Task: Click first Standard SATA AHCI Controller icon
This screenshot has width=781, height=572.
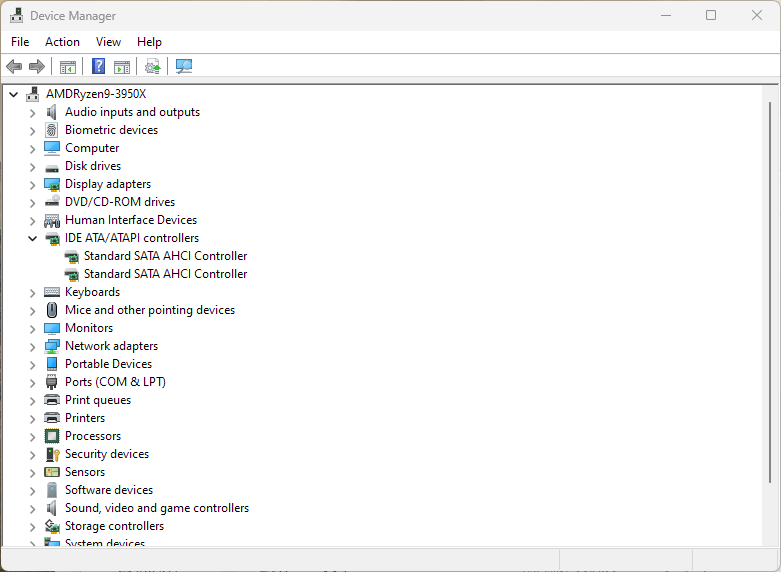Action: pos(72,257)
